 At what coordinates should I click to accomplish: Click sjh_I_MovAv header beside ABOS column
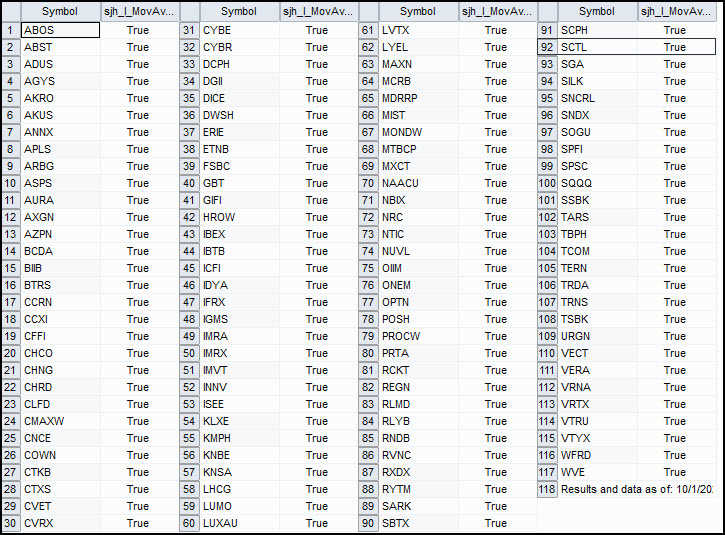pos(140,12)
